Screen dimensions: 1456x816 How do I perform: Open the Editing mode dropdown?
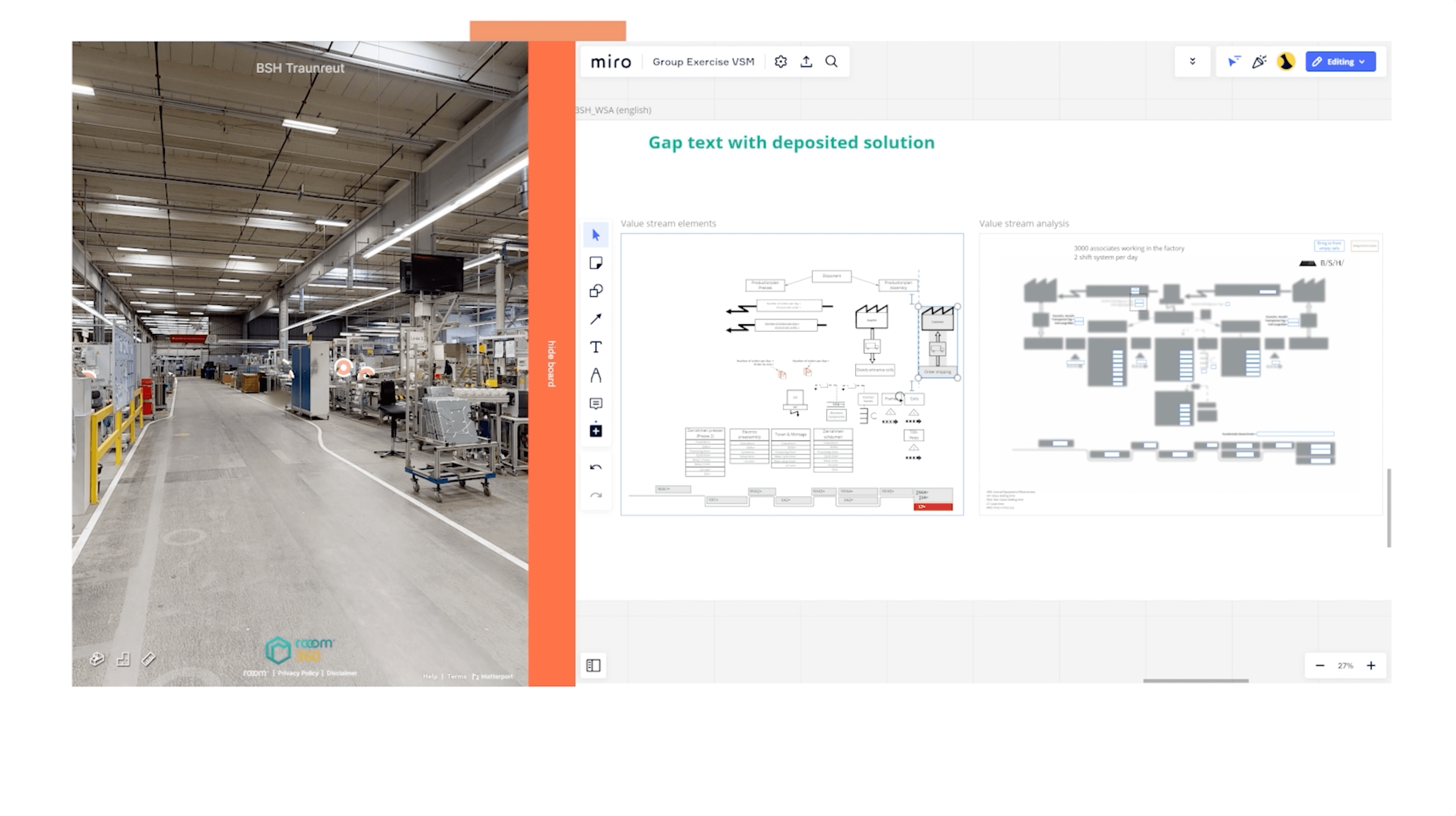pyautogui.click(x=1340, y=61)
